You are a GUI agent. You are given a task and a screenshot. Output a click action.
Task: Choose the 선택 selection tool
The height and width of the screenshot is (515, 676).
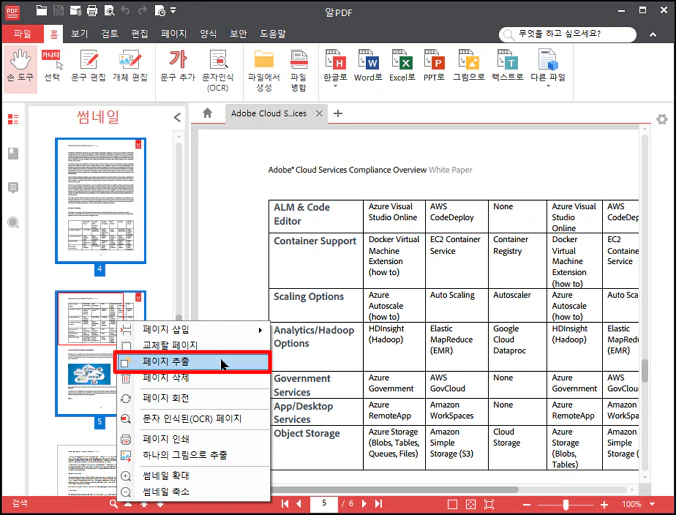pos(53,67)
